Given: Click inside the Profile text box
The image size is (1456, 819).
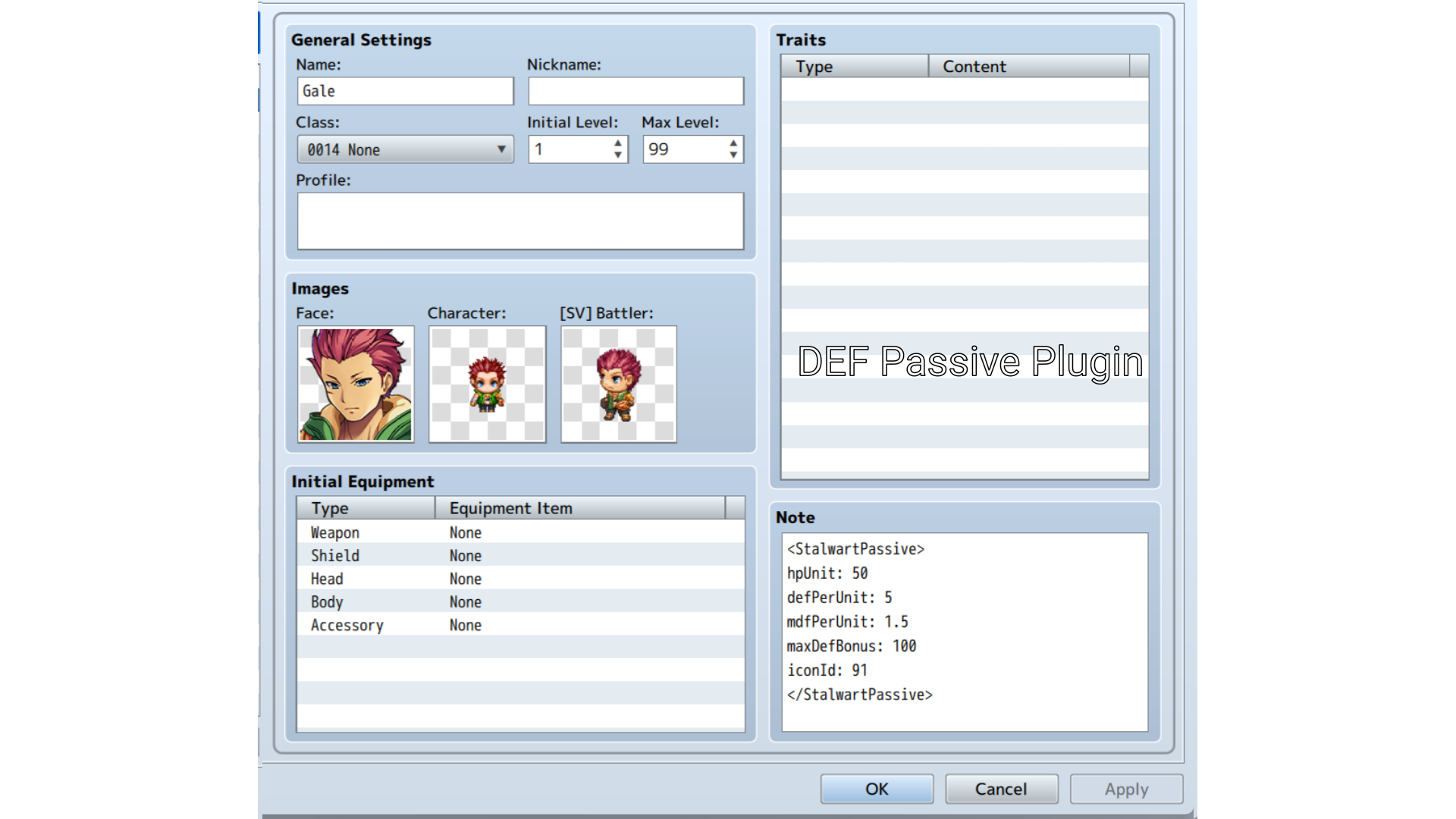Looking at the screenshot, I should [x=520, y=221].
